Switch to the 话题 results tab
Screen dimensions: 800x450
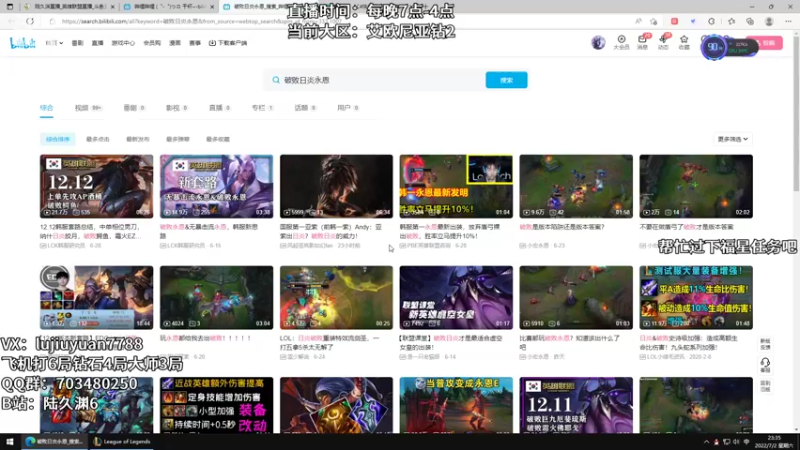(306, 108)
